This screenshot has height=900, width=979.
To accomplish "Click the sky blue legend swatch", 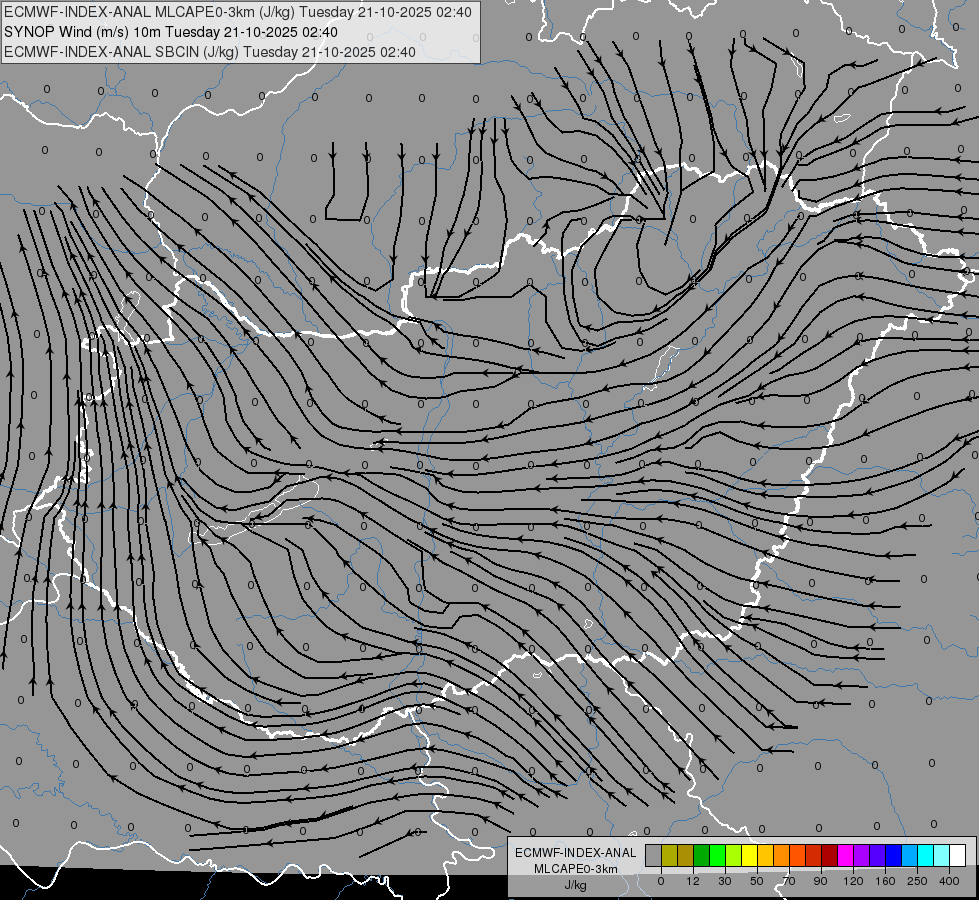I will pos(910,855).
